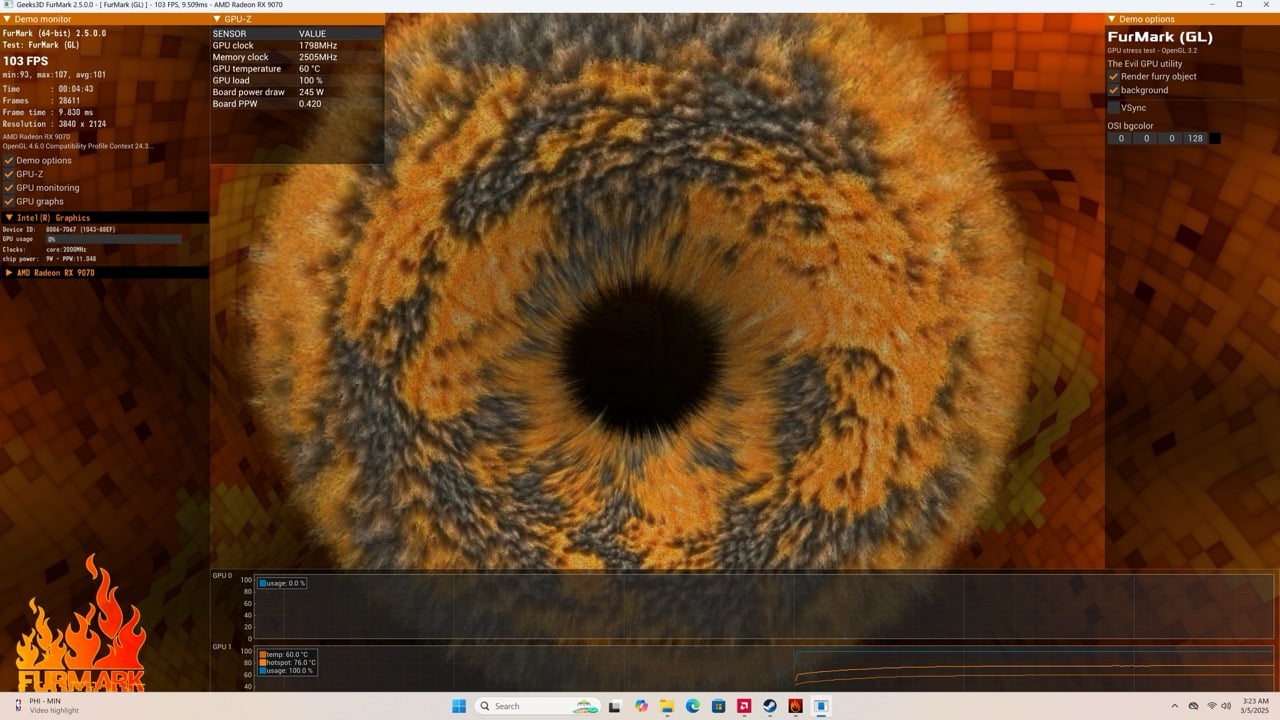Click the last running app taskbar icon
This screenshot has height=720, width=1280.
(x=822, y=706)
